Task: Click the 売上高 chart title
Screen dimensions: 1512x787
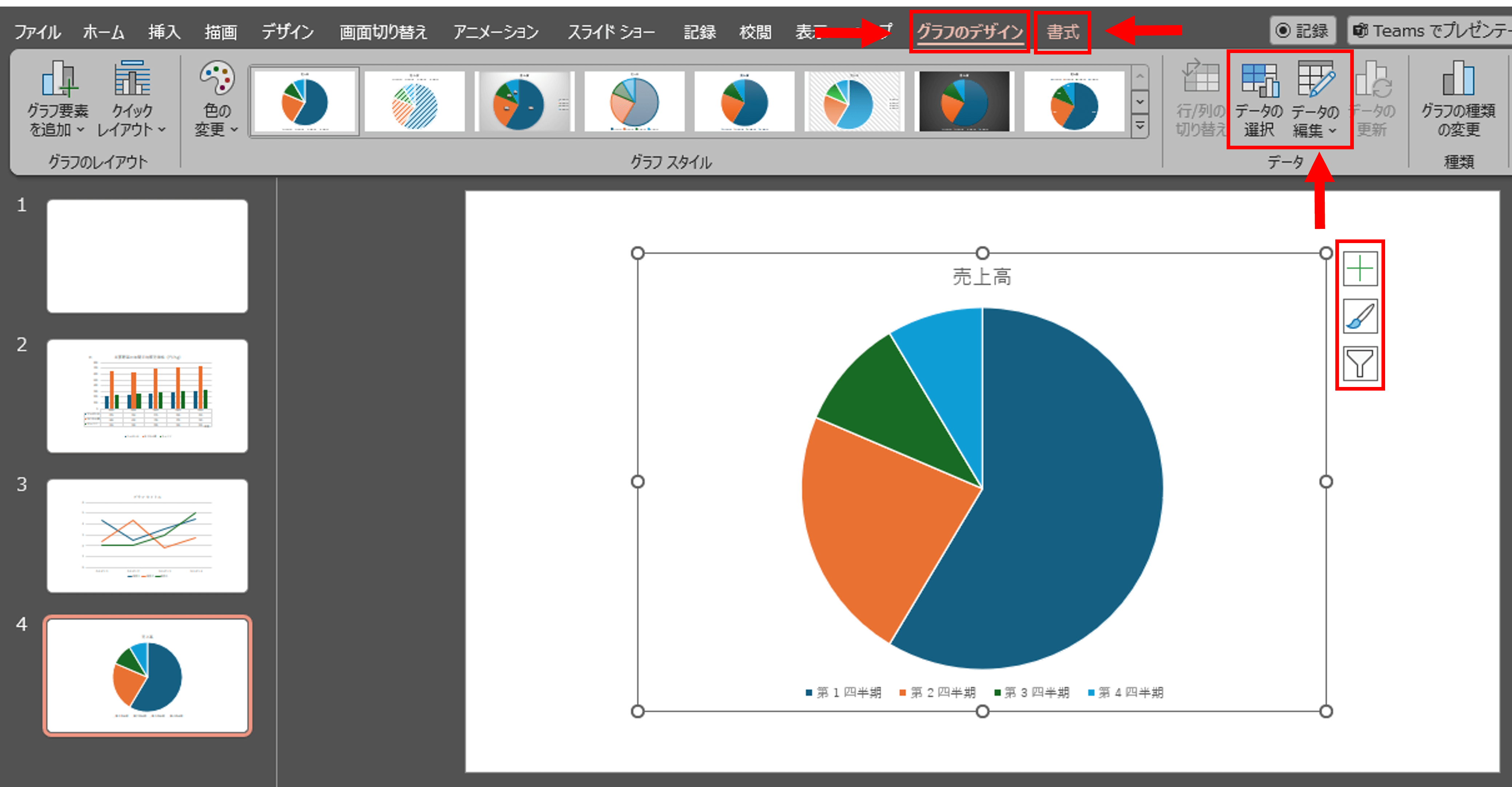Action: pos(982,277)
